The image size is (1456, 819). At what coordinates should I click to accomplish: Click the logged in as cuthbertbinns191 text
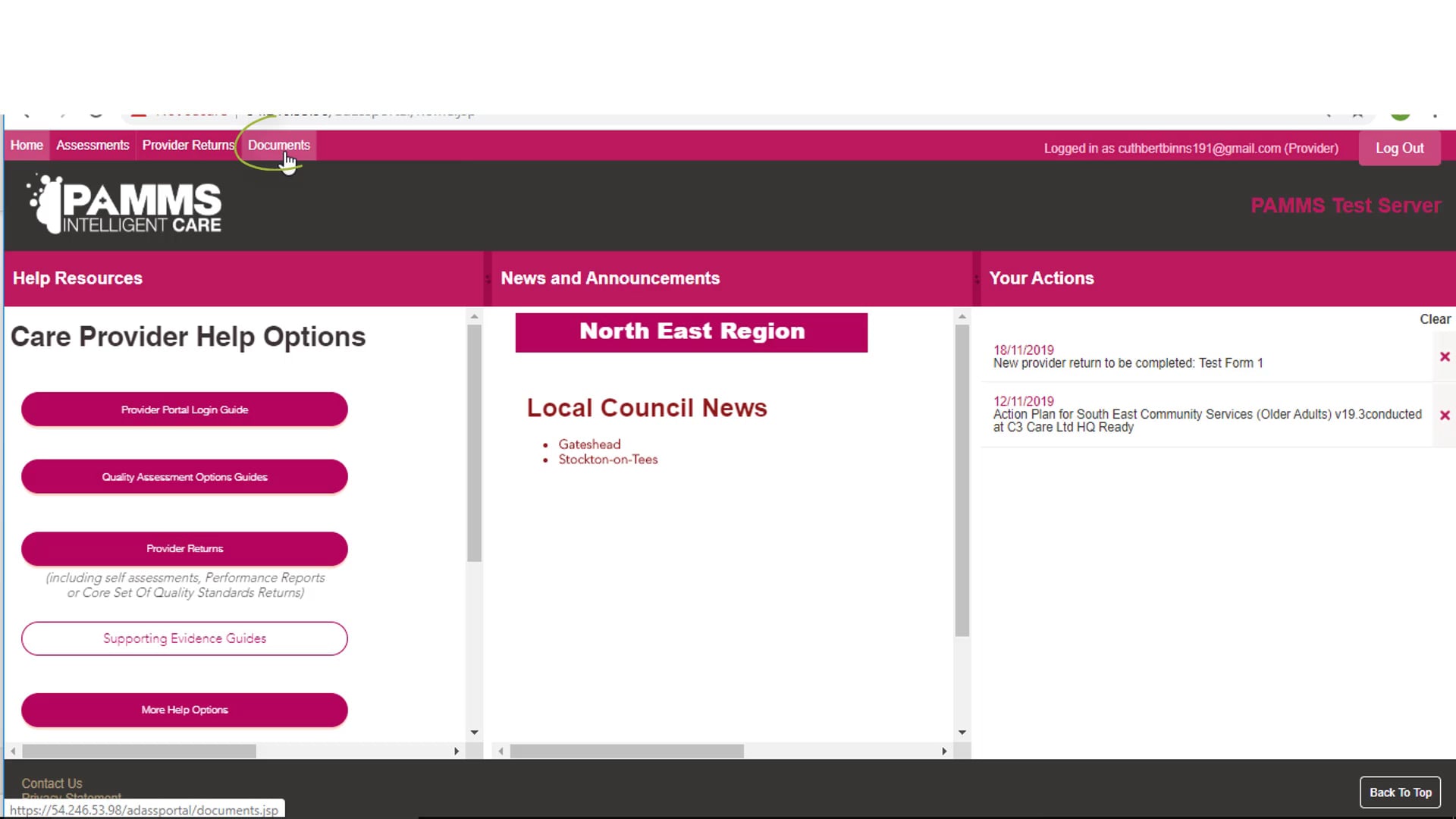[x=1191, y=149]
